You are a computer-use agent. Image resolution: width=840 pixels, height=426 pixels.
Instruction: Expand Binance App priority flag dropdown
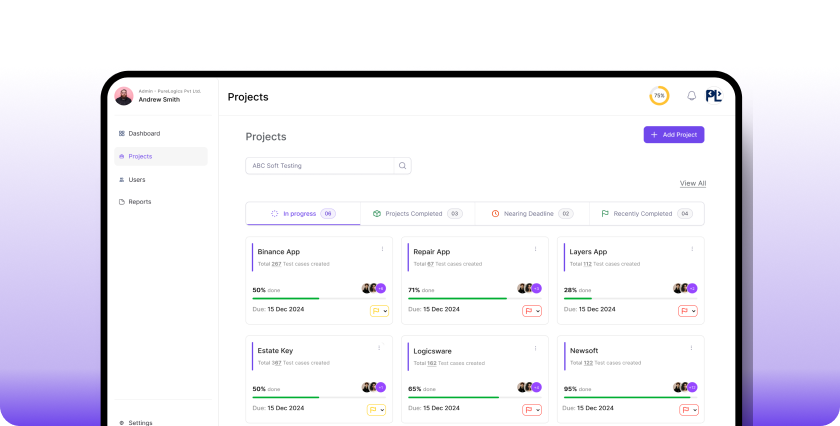pyautogui.click(x=379, y=311)
